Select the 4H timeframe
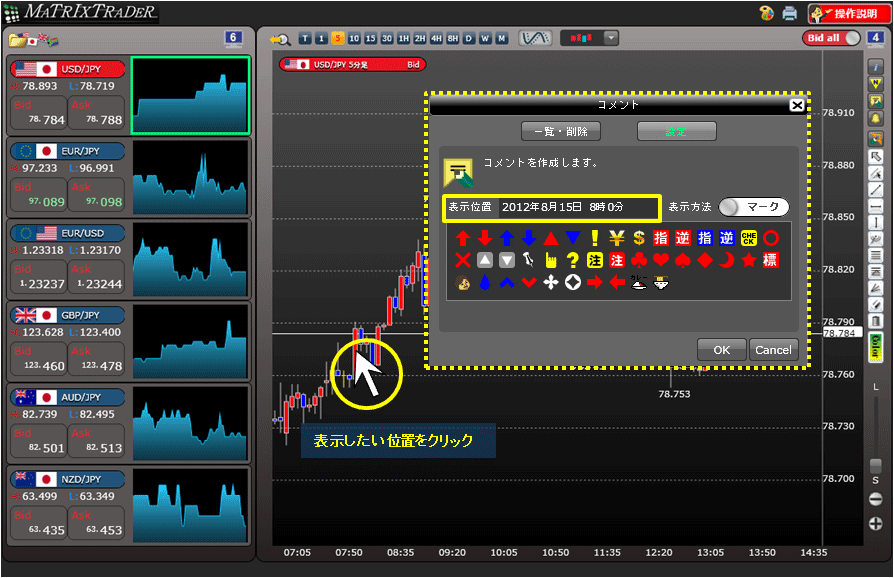This screenshot has height=578, width=894. click(x=436, y=38)
